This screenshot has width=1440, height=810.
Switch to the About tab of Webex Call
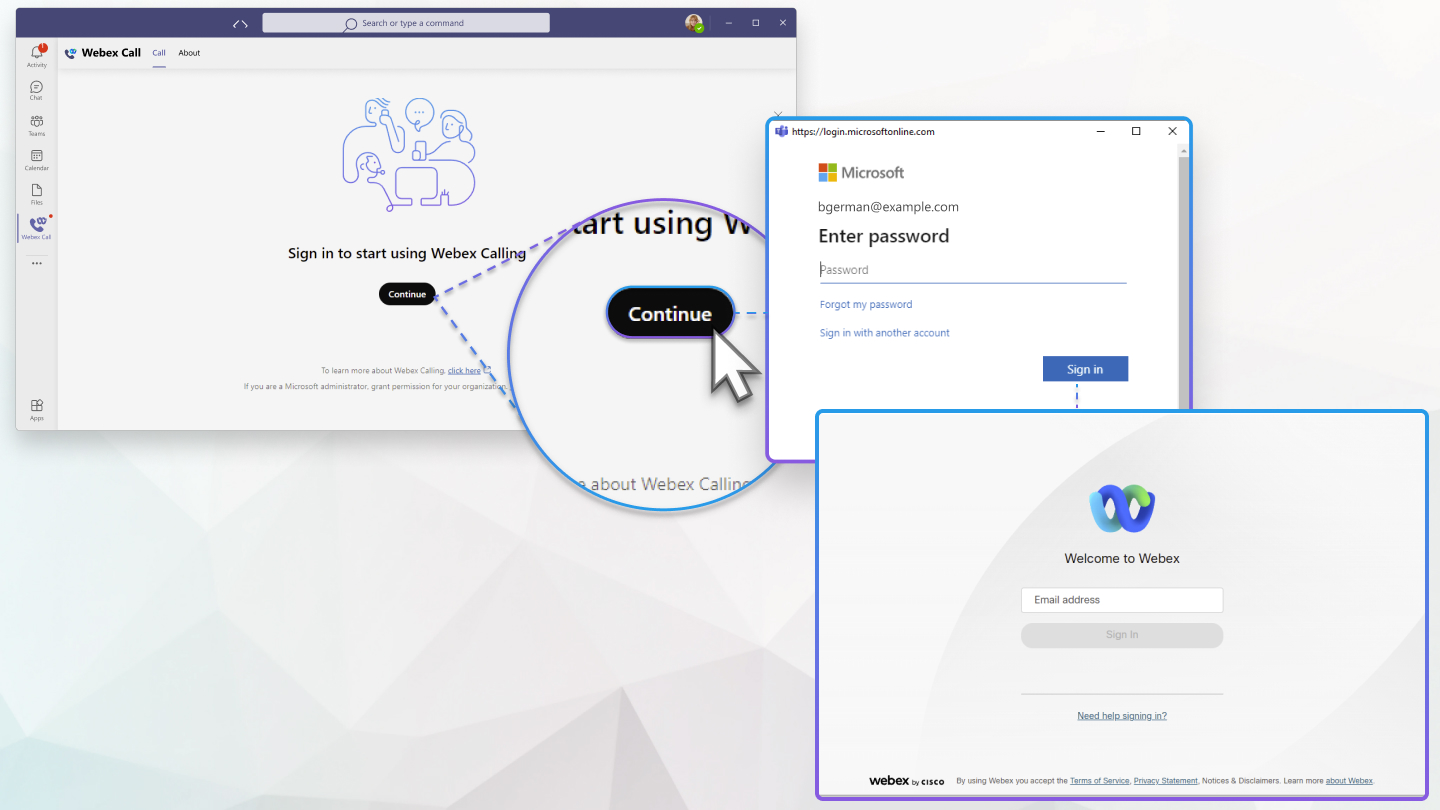point(189,53)
